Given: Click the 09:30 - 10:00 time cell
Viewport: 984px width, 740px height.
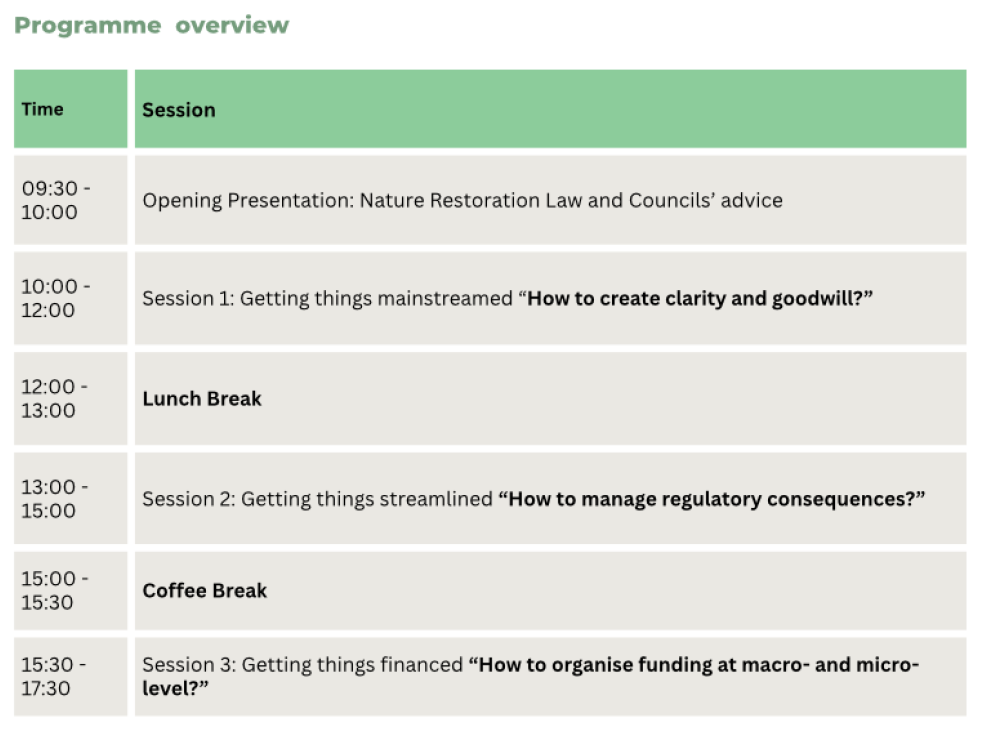Looking at the screenshot, I should (x=55, y=200).
